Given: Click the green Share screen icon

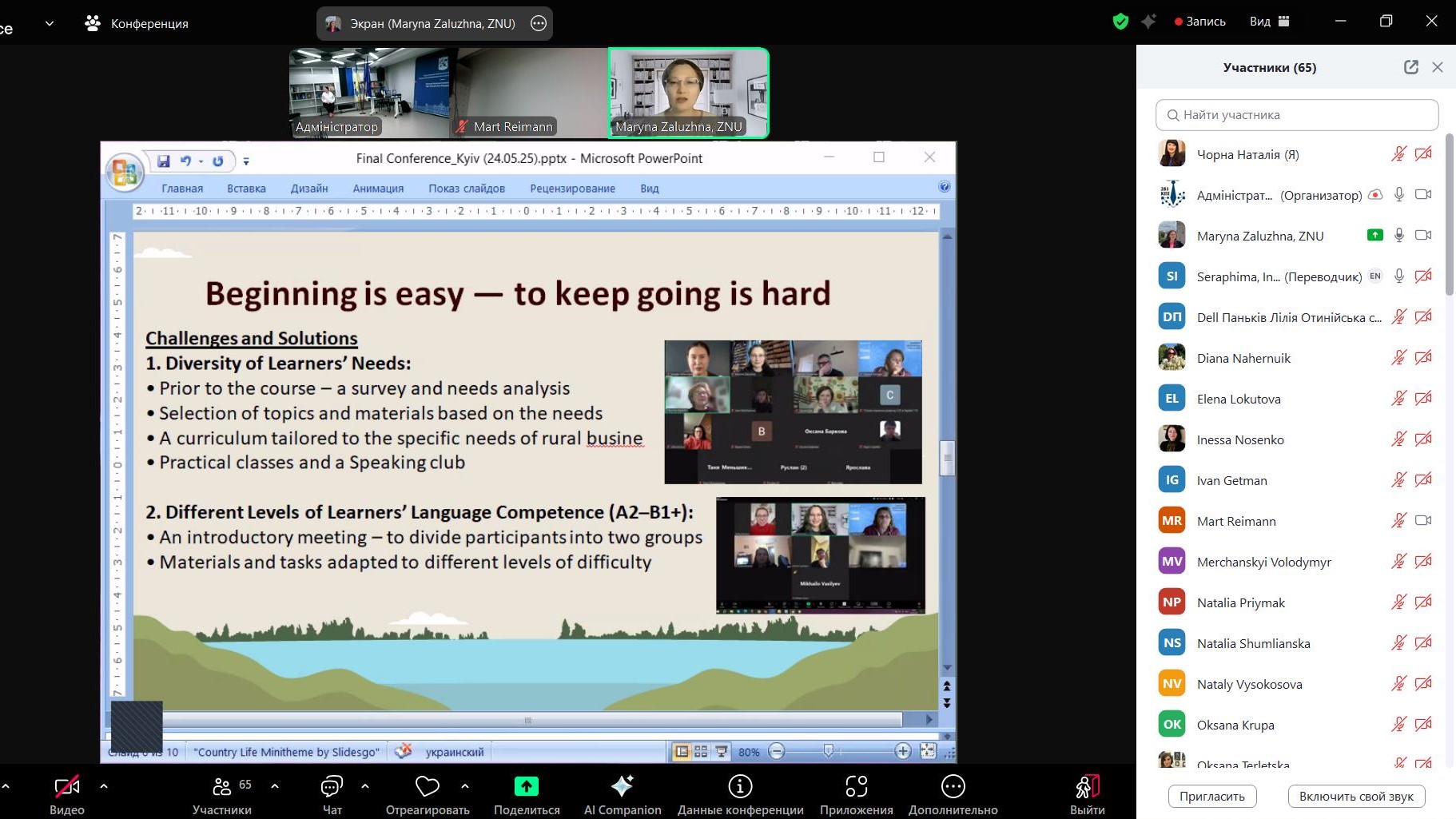Looking at the screenshot, I should pos(526,787).
